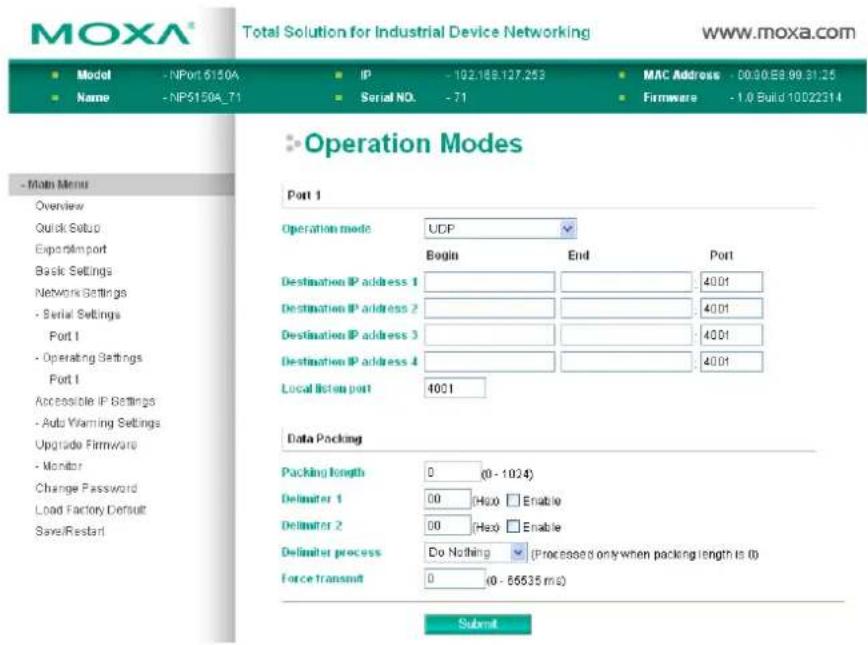Click the Force transmit input field
This screenshot has height=645, width=868.
pos(454,579)
